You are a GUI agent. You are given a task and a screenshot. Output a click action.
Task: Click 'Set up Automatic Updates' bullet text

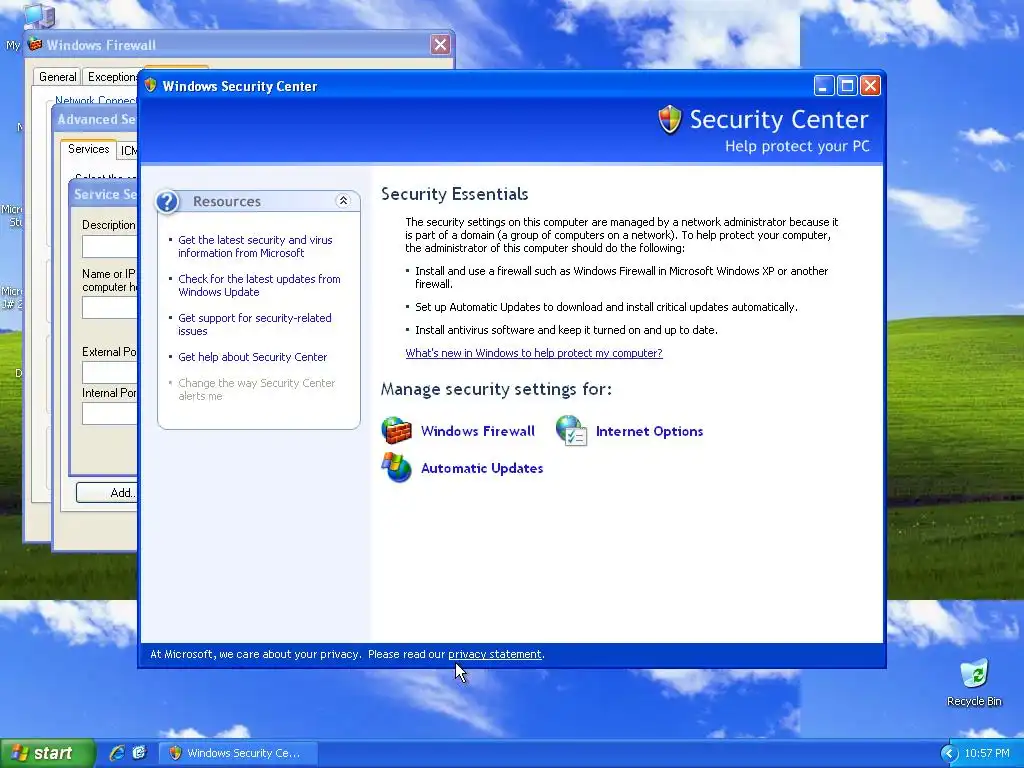[606, 307]
